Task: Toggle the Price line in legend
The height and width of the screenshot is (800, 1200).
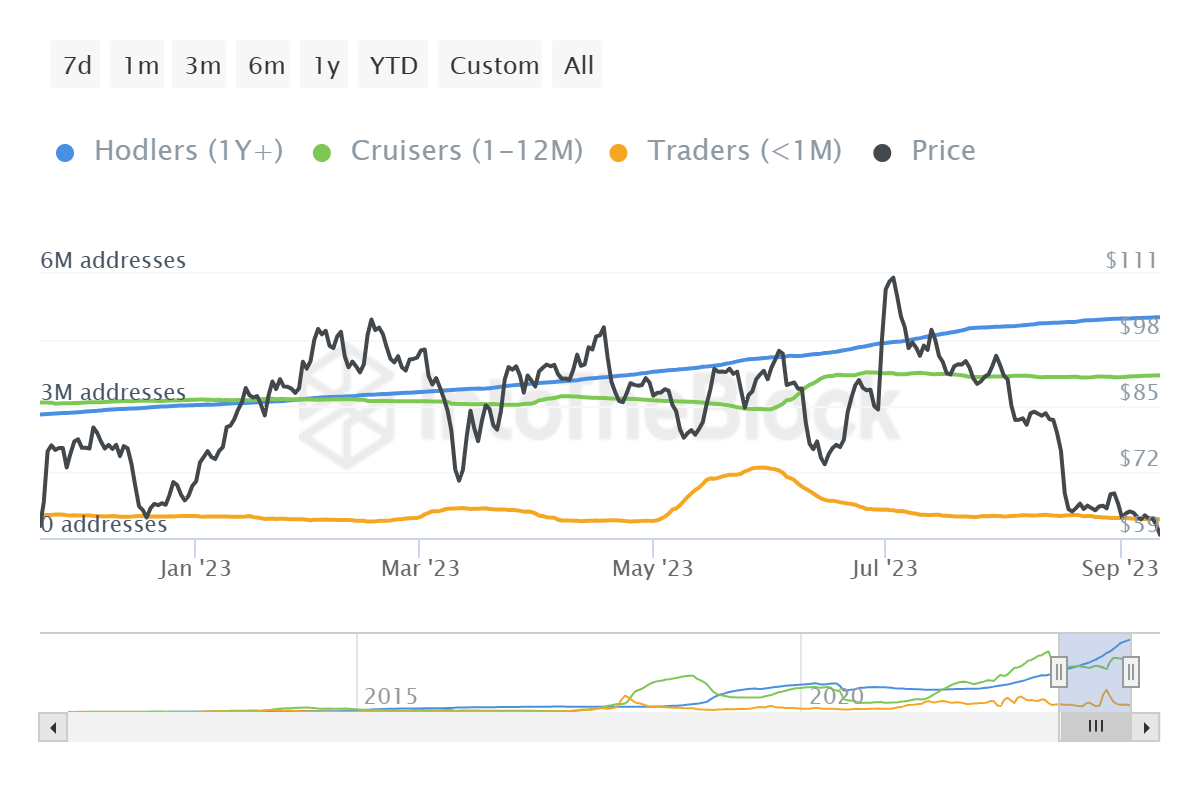Action: pos(943,151)
